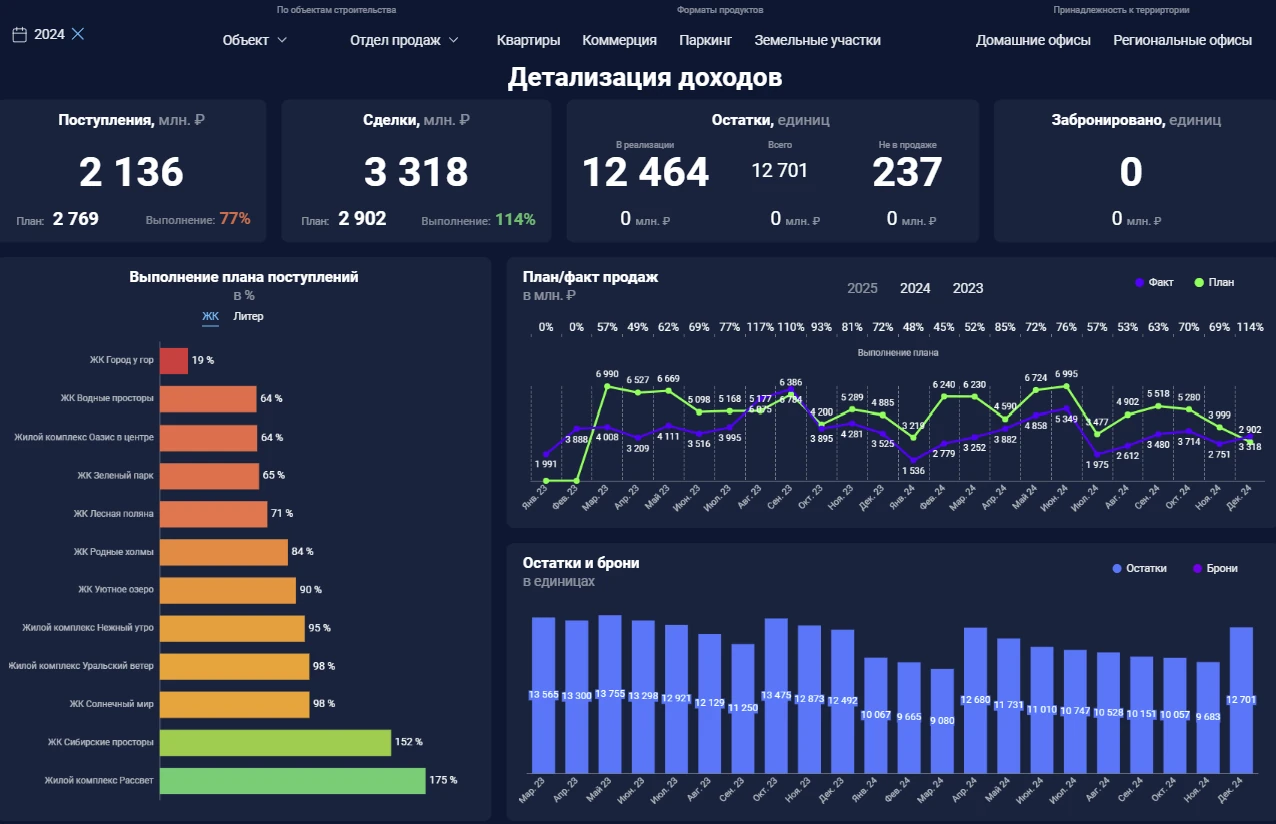Click the Не в продаже value 237
The image size is (1276, 824).
[x=908, y=172]
